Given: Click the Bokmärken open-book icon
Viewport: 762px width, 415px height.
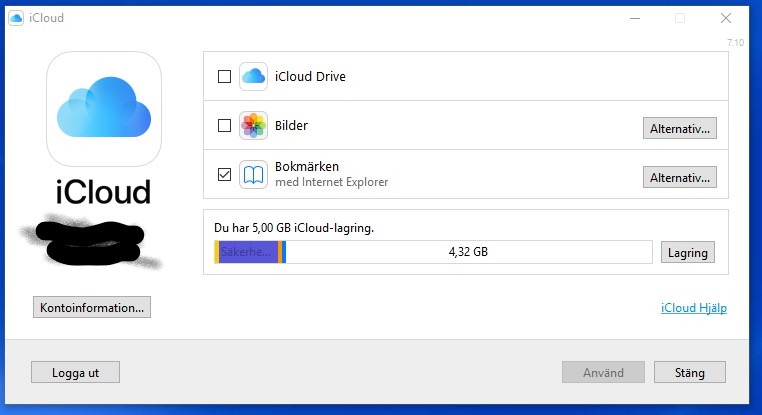Looking at the screenshot, I should click(253, 174).
